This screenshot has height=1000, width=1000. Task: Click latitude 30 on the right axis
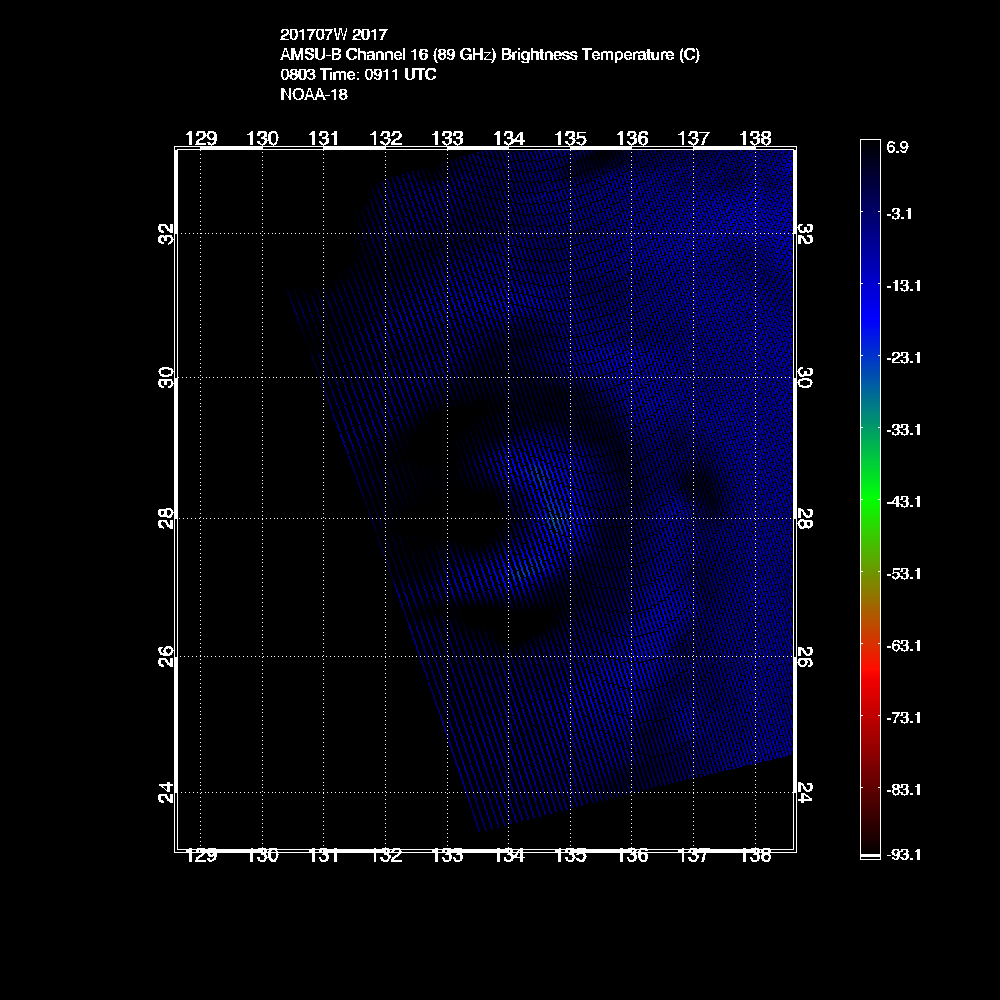(804, 377)
